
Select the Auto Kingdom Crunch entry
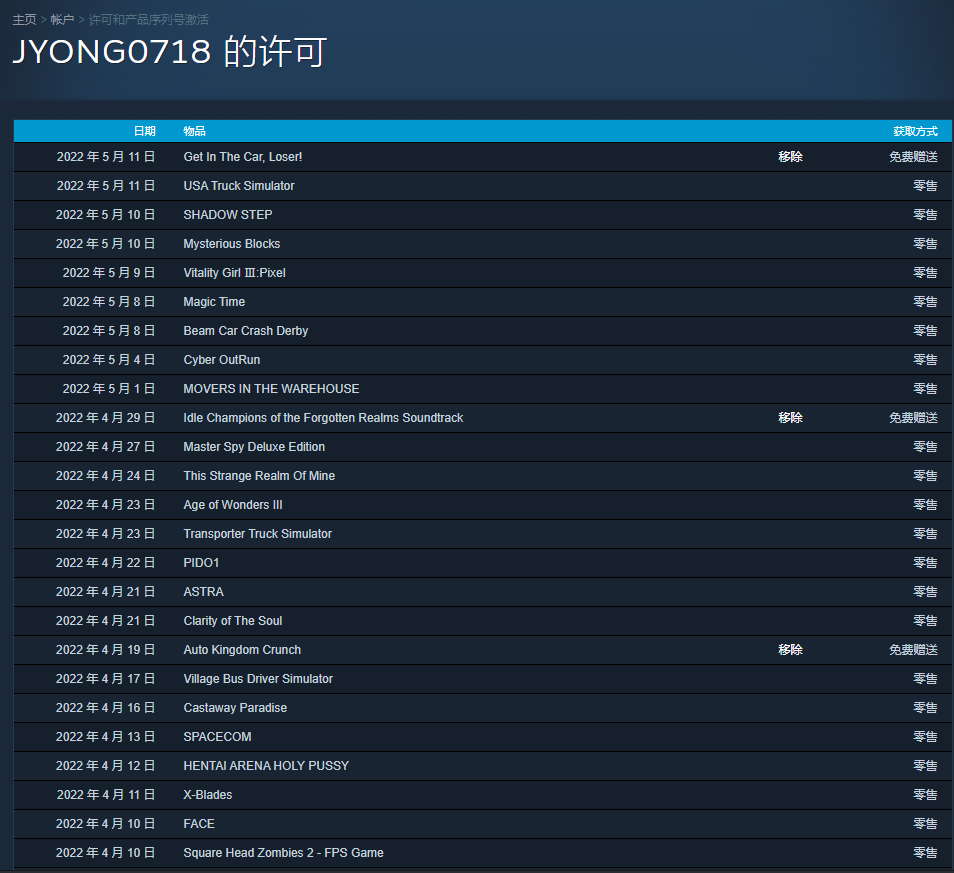[x=242, y=650]
